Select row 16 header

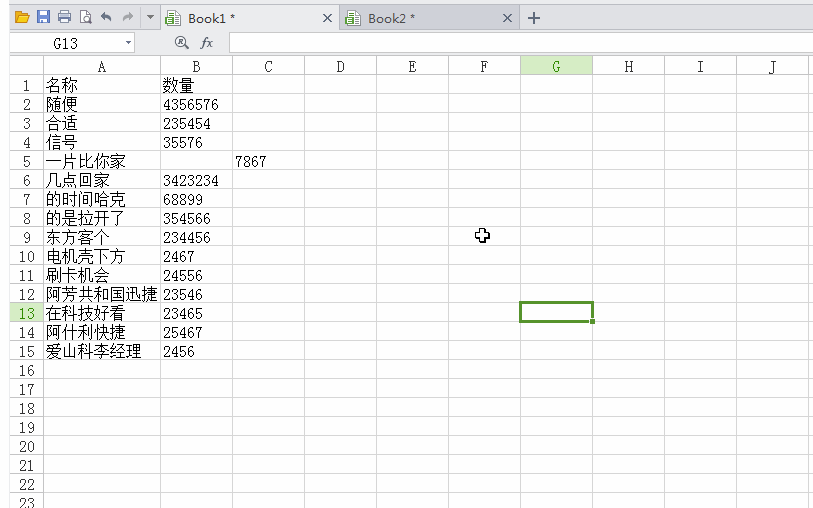(26, 370)
